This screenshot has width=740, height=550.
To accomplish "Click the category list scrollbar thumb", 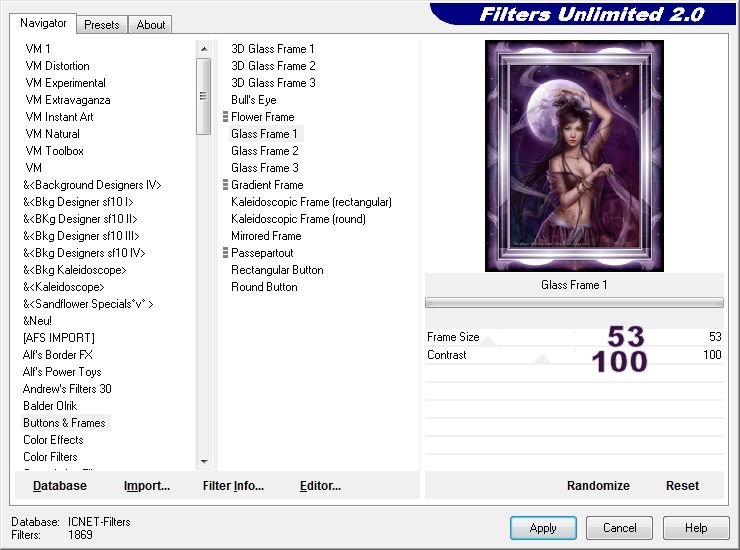I will click(203, 96).
